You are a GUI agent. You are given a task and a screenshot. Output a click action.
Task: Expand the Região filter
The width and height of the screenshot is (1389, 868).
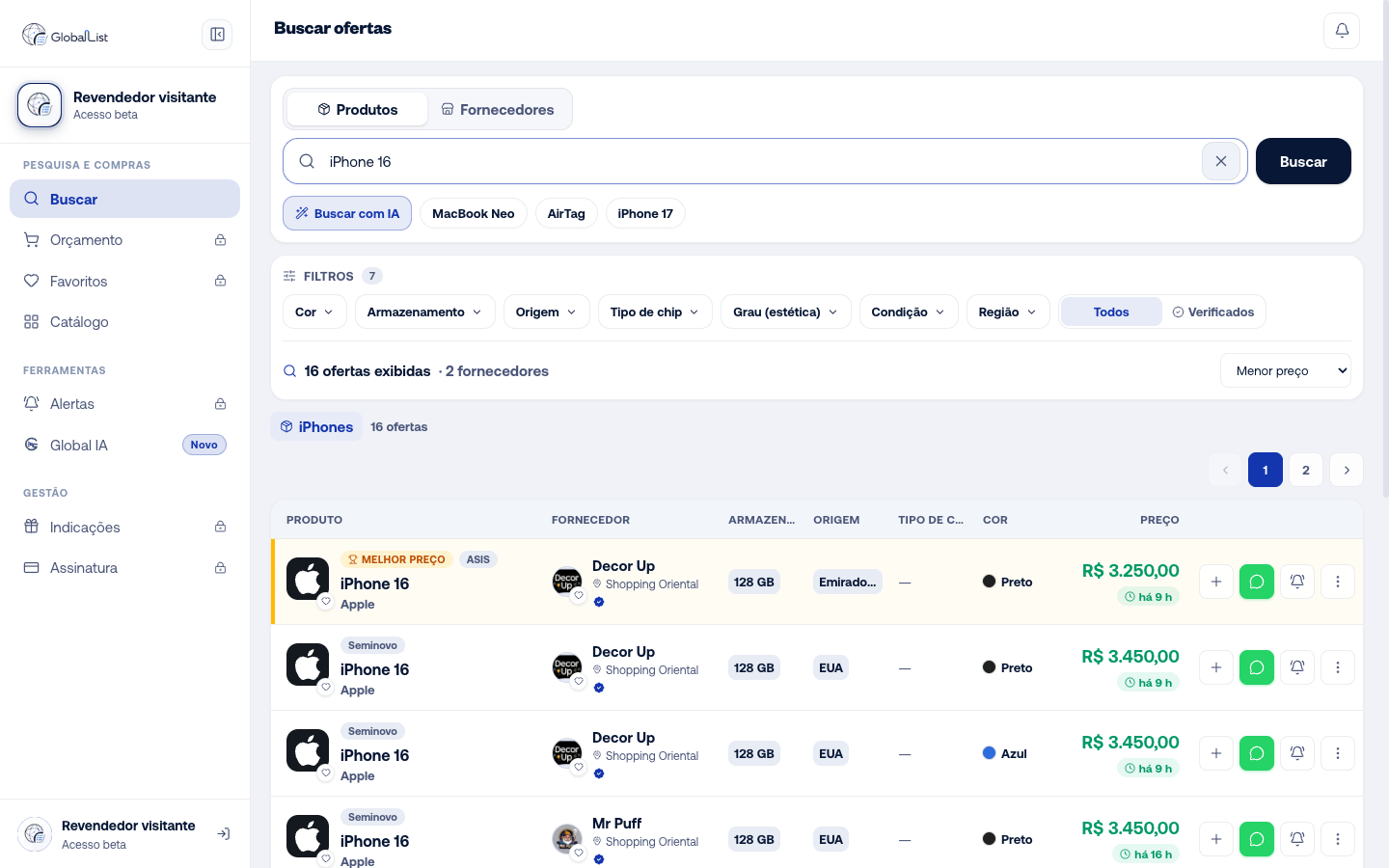pyautogui.click(x=1008, y=312)
